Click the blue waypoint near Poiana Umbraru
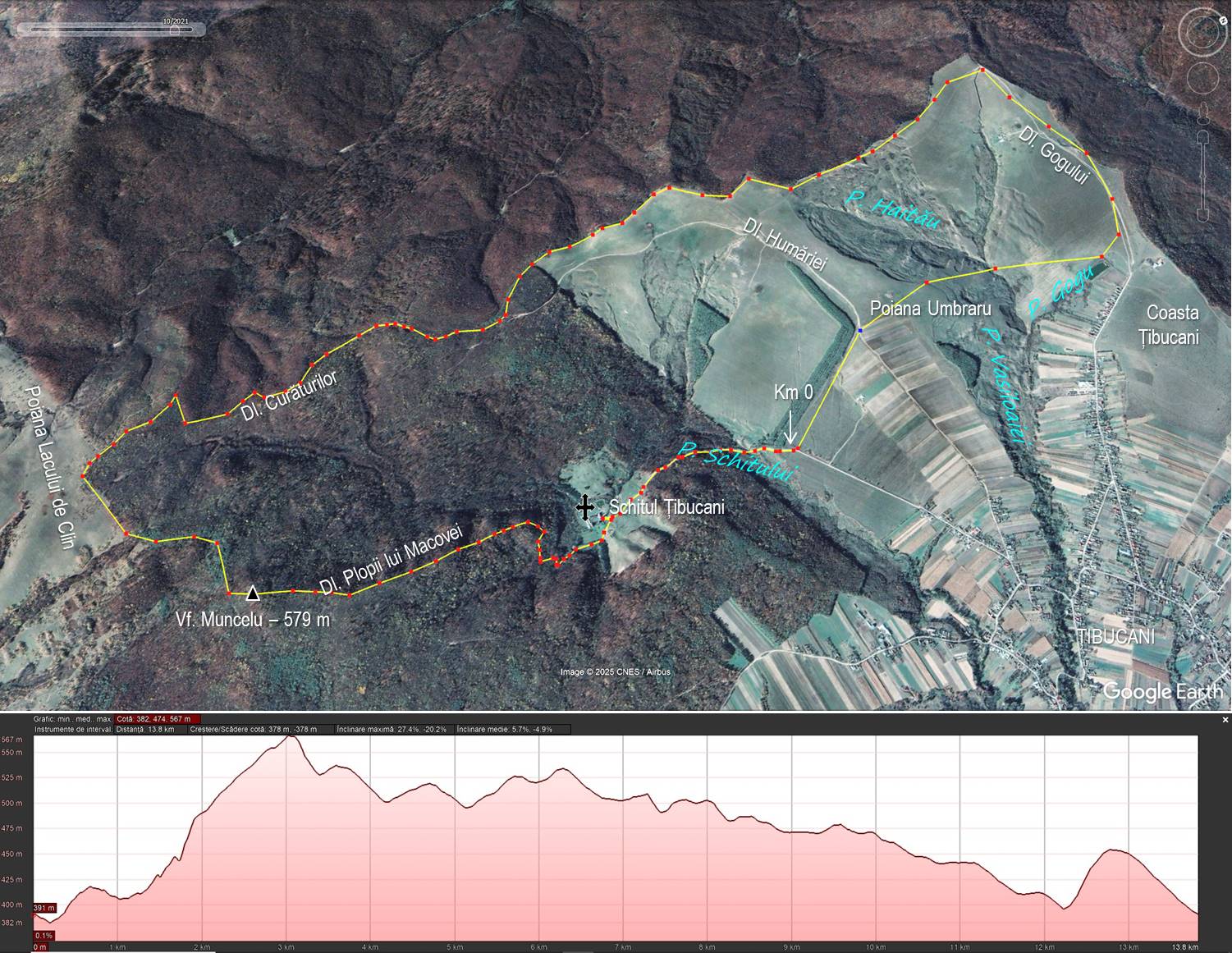The height and width of the screenshot is (953, 1232). click(x=859, y=330)
